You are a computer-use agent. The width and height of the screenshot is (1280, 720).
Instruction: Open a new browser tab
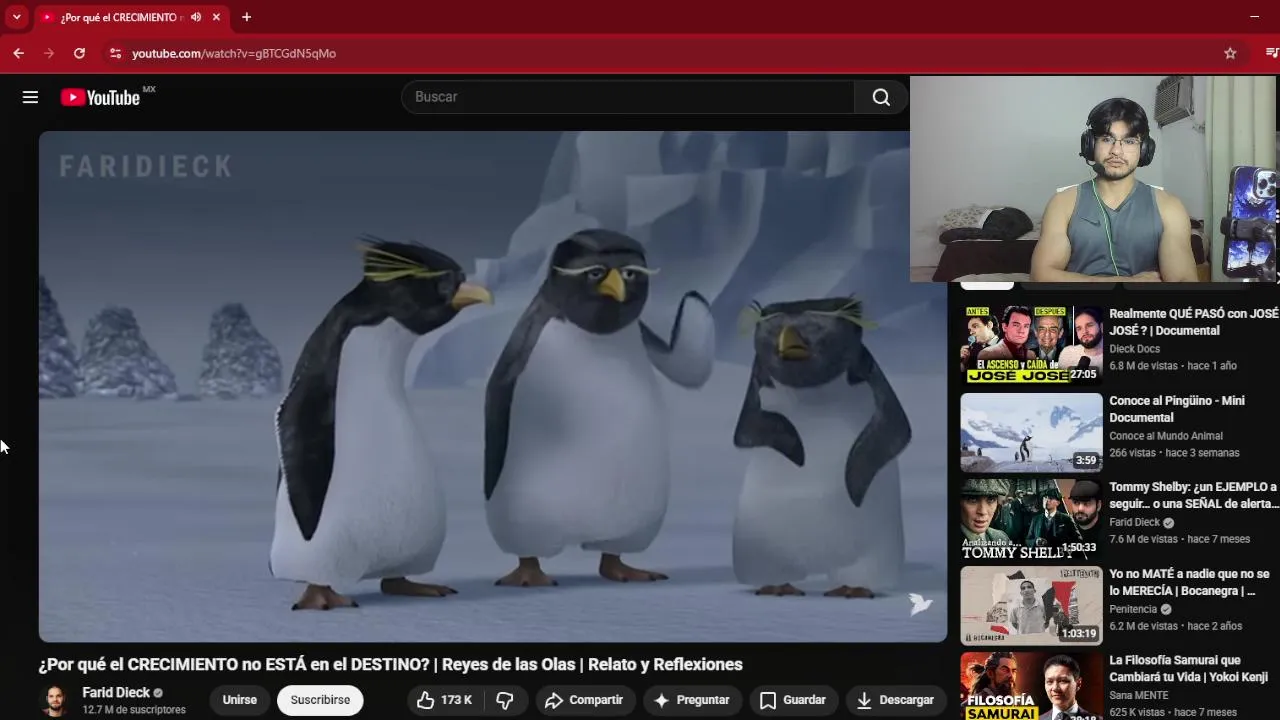click(246, 17)
